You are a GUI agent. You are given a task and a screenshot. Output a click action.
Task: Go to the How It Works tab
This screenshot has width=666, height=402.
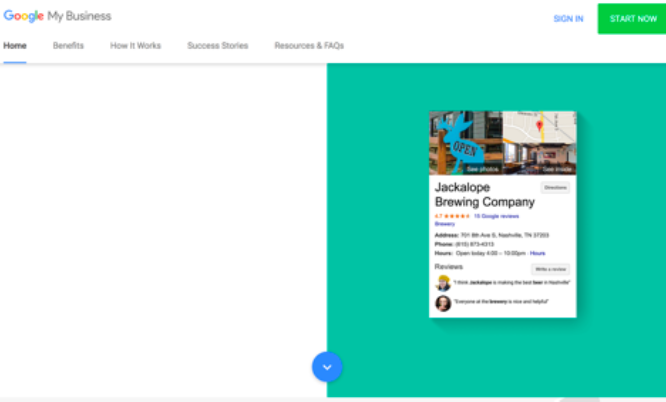pyautogui.click(x=135, y=46)
